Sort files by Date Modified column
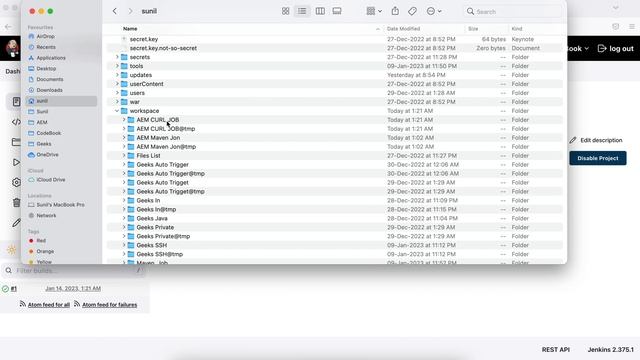The image size is (640, 360). click(403, 29)
